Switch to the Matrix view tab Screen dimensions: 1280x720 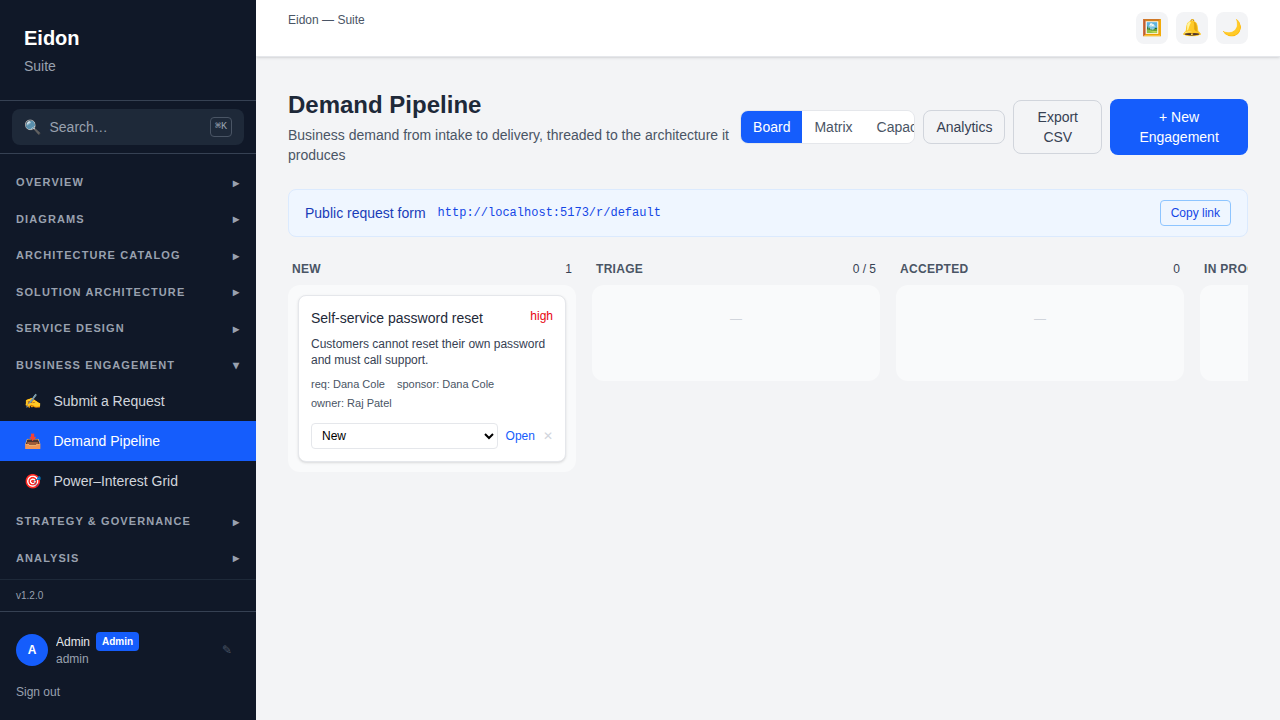click(x=833, y=127)
